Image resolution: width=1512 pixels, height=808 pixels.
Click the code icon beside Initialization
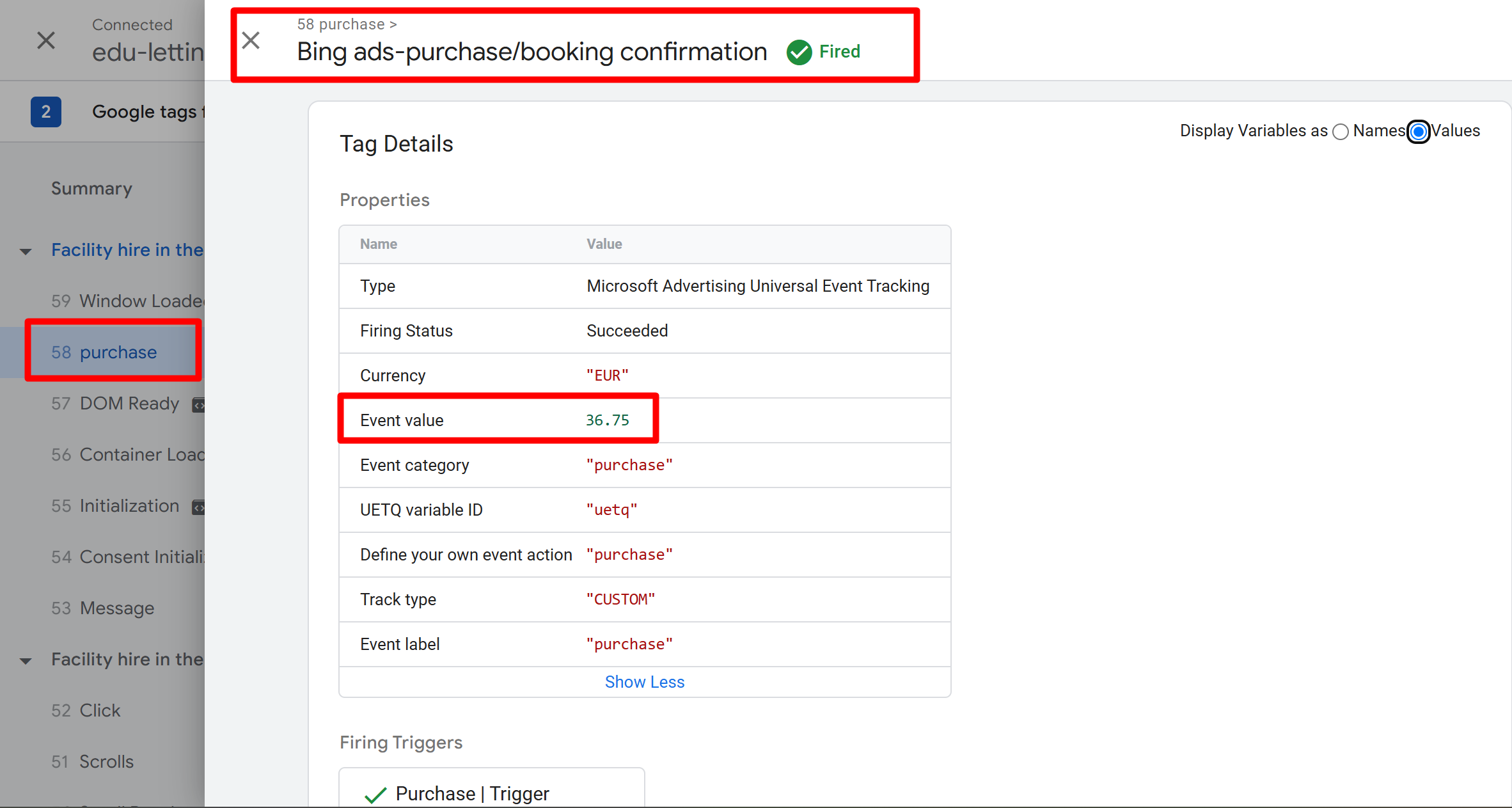tap(199, 507)
